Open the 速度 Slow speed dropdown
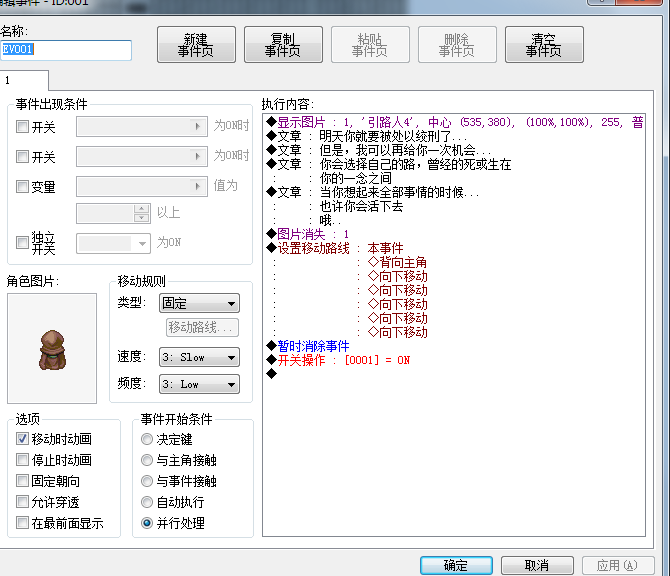The width and height of the screenshot is (670, 576). click(x=199, y=357)
